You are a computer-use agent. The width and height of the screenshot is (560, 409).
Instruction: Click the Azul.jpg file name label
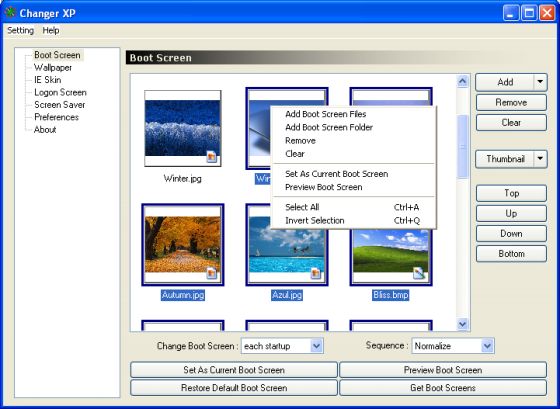(x=287, y=295)
